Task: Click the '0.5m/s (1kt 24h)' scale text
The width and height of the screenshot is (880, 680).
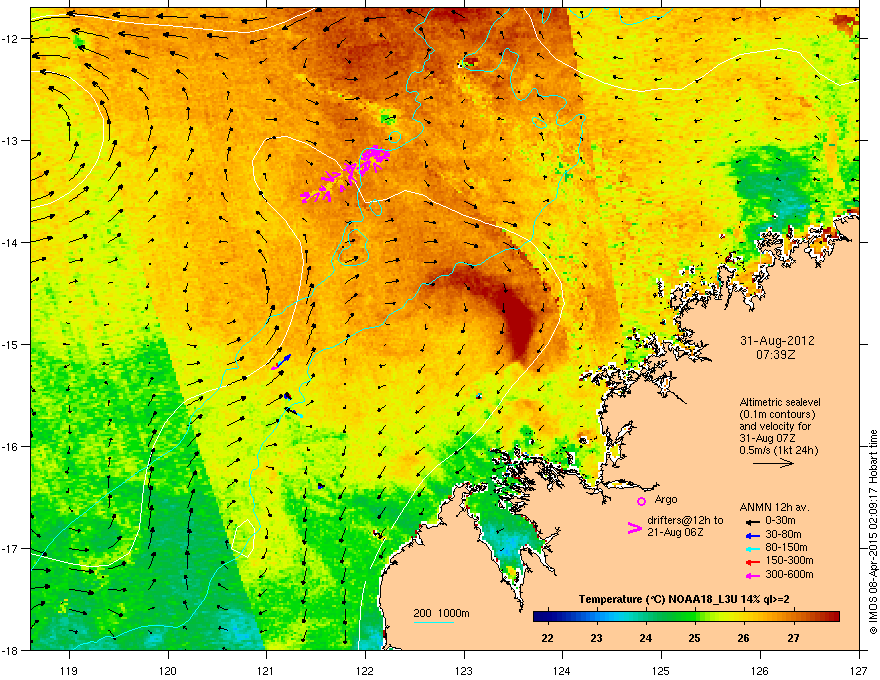Action: [x=778, y=450]
